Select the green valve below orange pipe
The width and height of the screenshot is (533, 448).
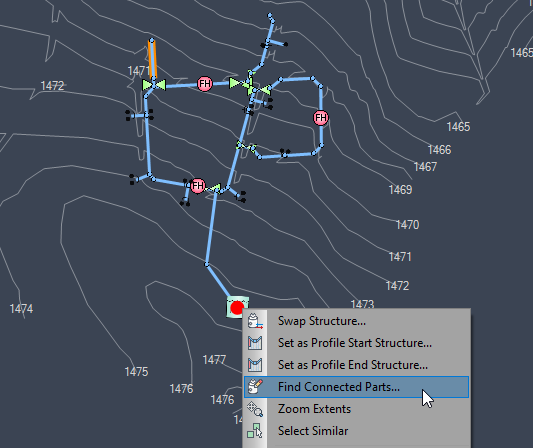coord(154,85)
